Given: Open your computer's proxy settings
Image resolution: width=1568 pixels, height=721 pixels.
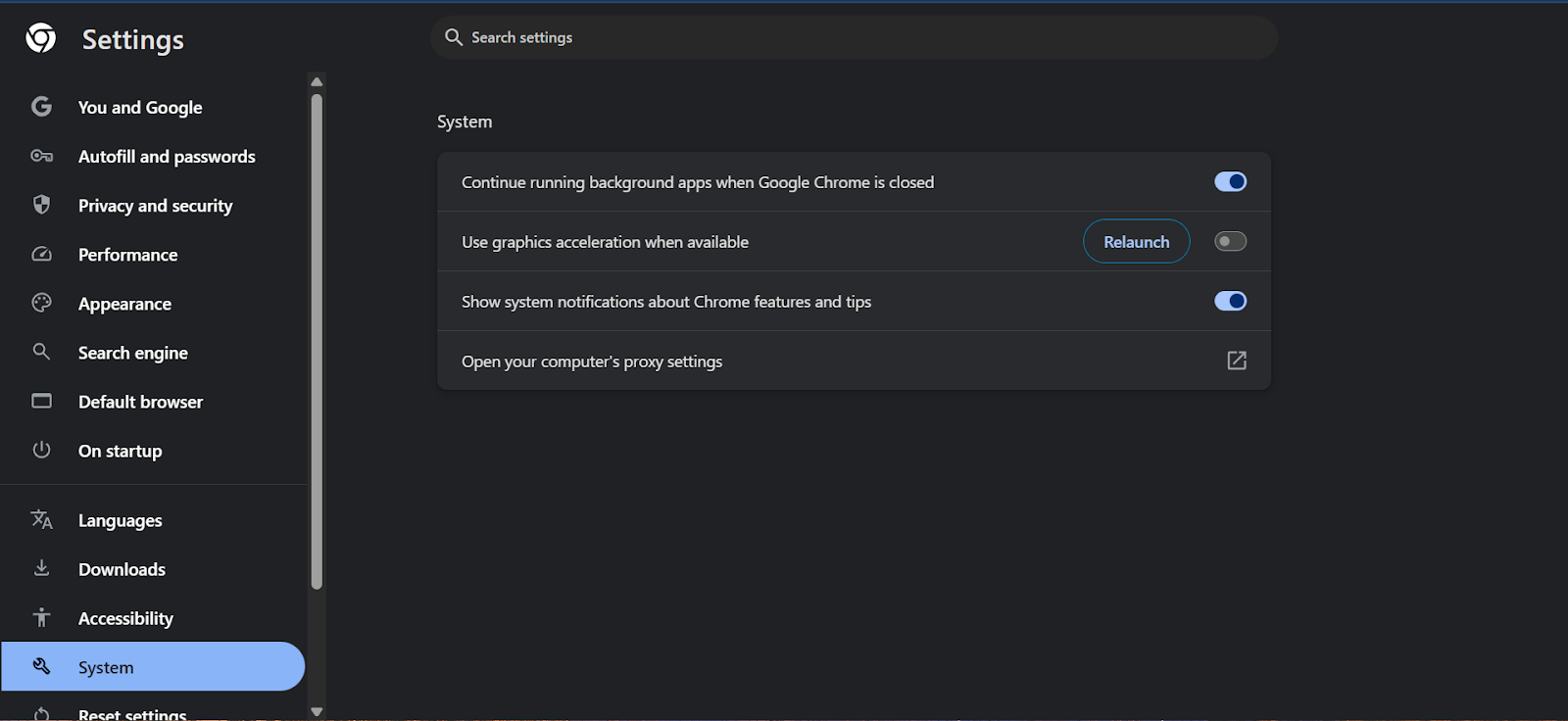Looking at the screenshot, I should click(x=854, y=360).
